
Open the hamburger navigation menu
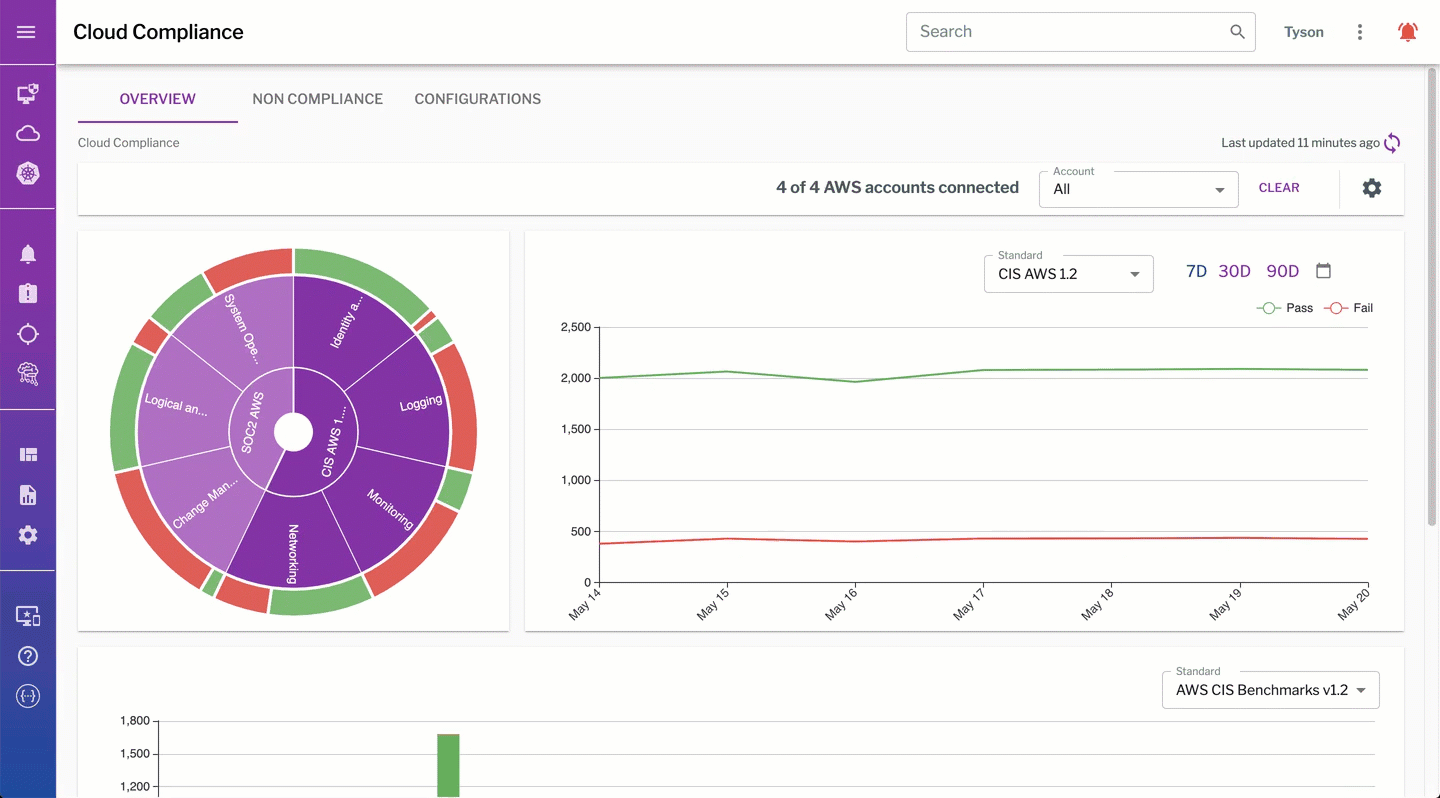pos(27,32)
